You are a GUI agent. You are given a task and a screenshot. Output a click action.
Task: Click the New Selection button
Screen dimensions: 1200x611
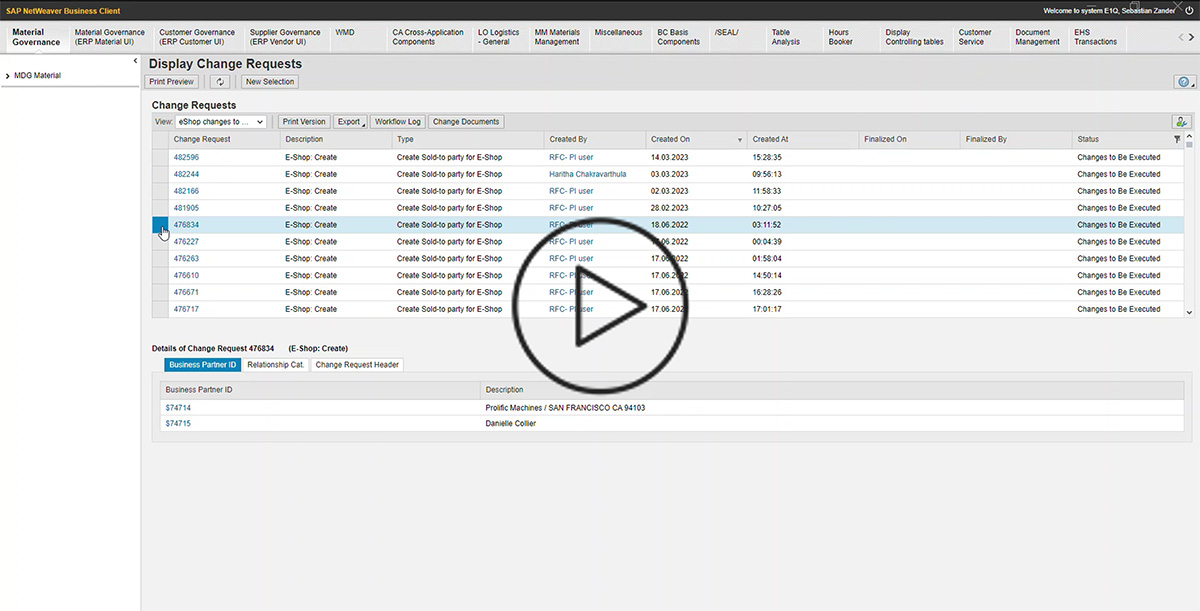coord(270,82)
